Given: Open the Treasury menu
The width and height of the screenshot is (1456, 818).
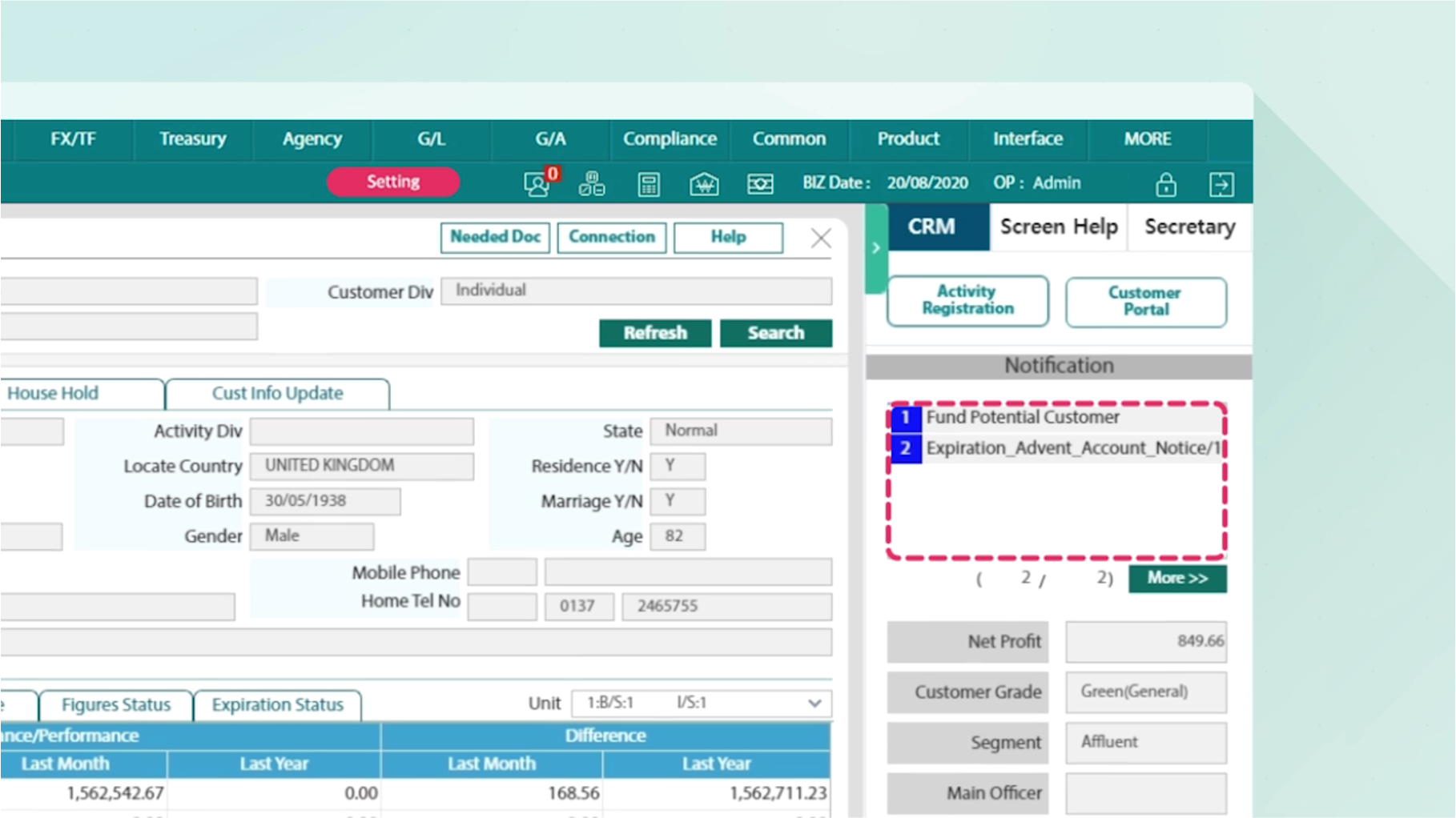Looking at the screenshot, I should click(193, 139).
